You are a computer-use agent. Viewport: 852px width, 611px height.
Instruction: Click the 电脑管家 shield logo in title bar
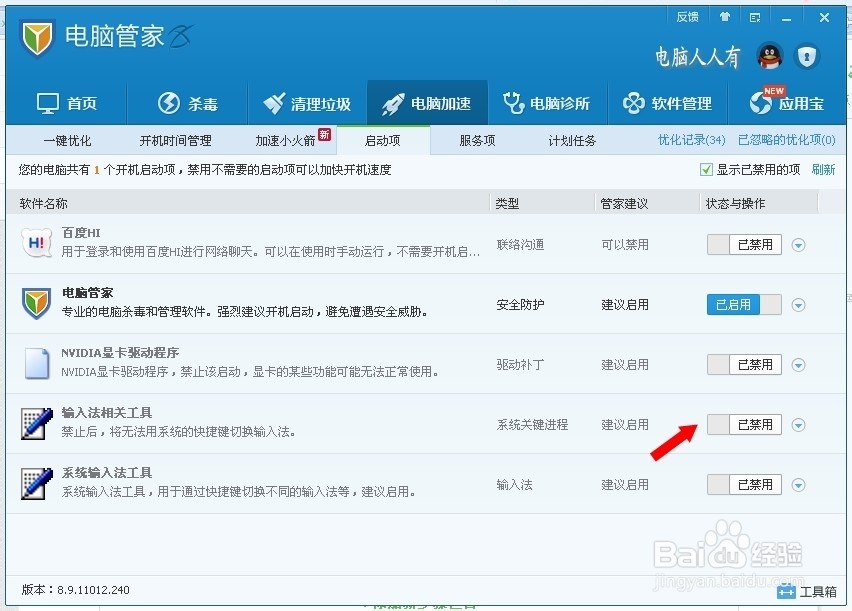(37, 38)
